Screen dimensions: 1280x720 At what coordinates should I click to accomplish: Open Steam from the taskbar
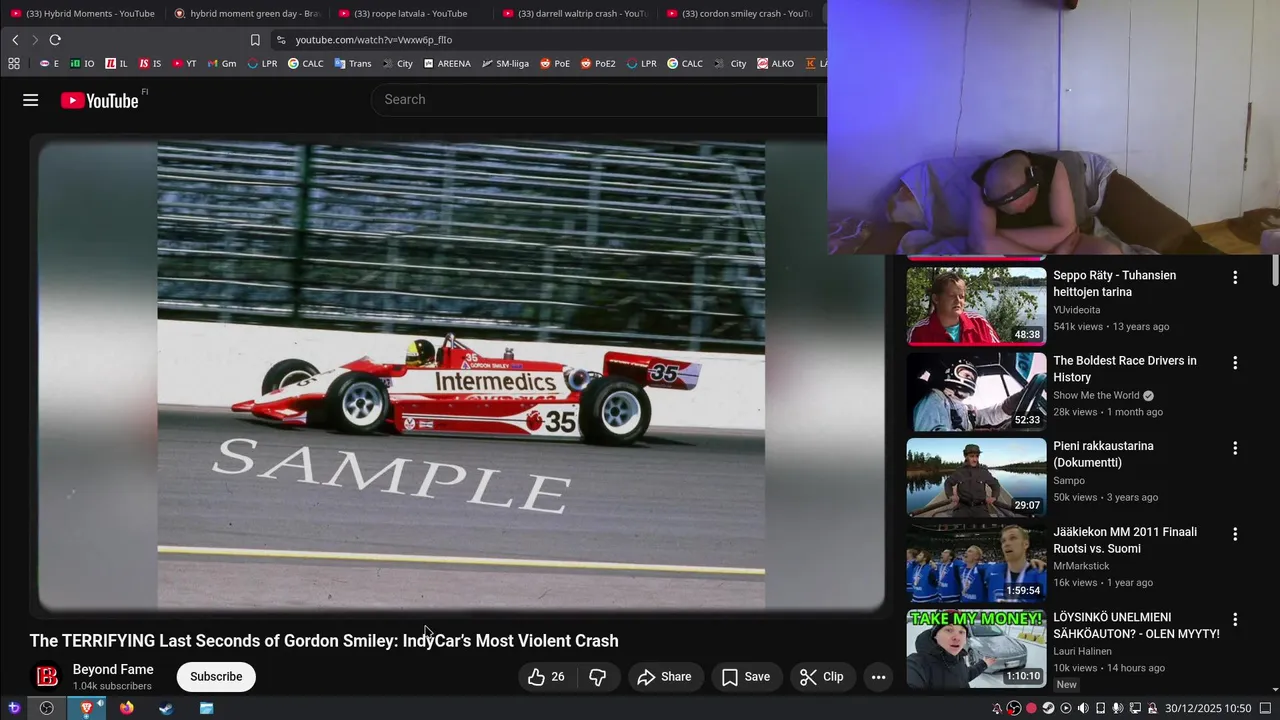[x=166, y=708]
